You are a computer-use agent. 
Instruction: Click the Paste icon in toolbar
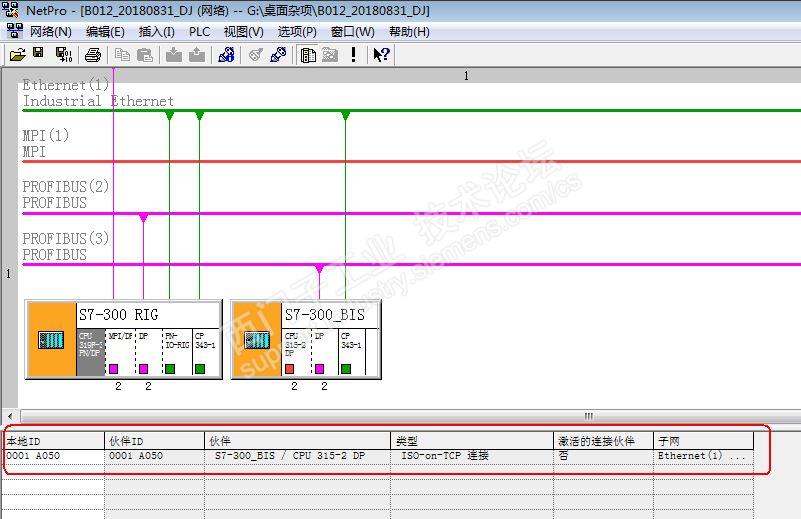145,54
